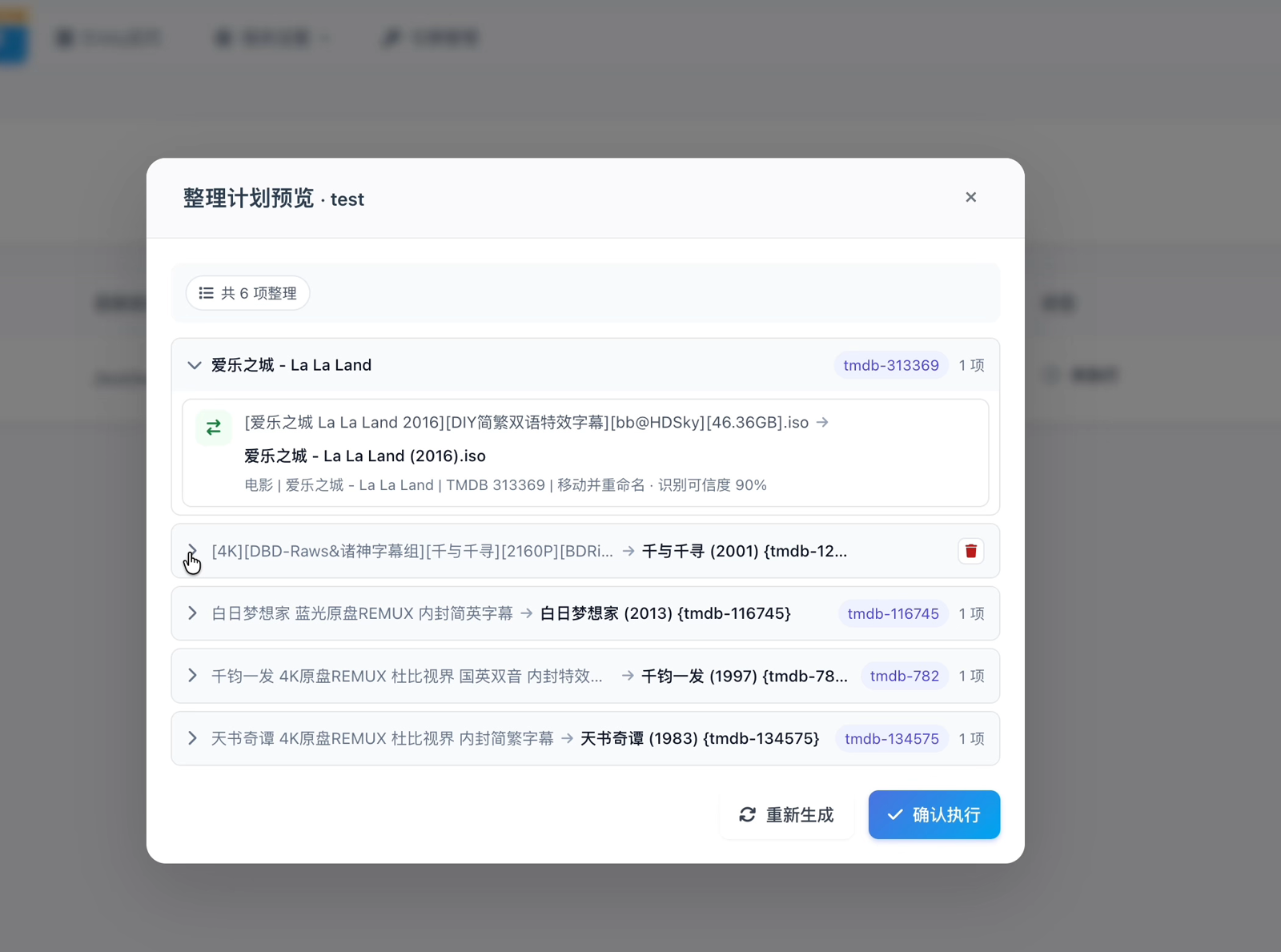Expand the 天书奇谭 (1983) row
This screenshot has height=952, width=1281.
[192, 738]
